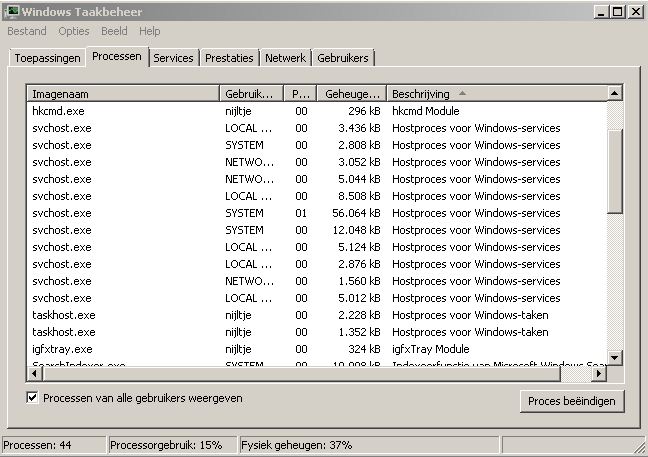The width and height of the screenshot is (648, 457).
Task: Sort by the Geheuge... column header
Action: (x=352, y=94)
